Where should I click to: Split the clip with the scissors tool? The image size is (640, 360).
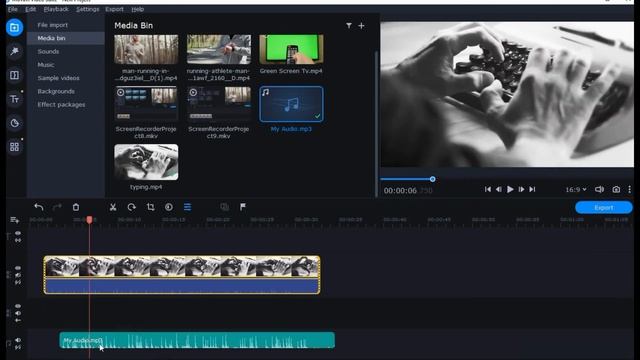[113, 207]
